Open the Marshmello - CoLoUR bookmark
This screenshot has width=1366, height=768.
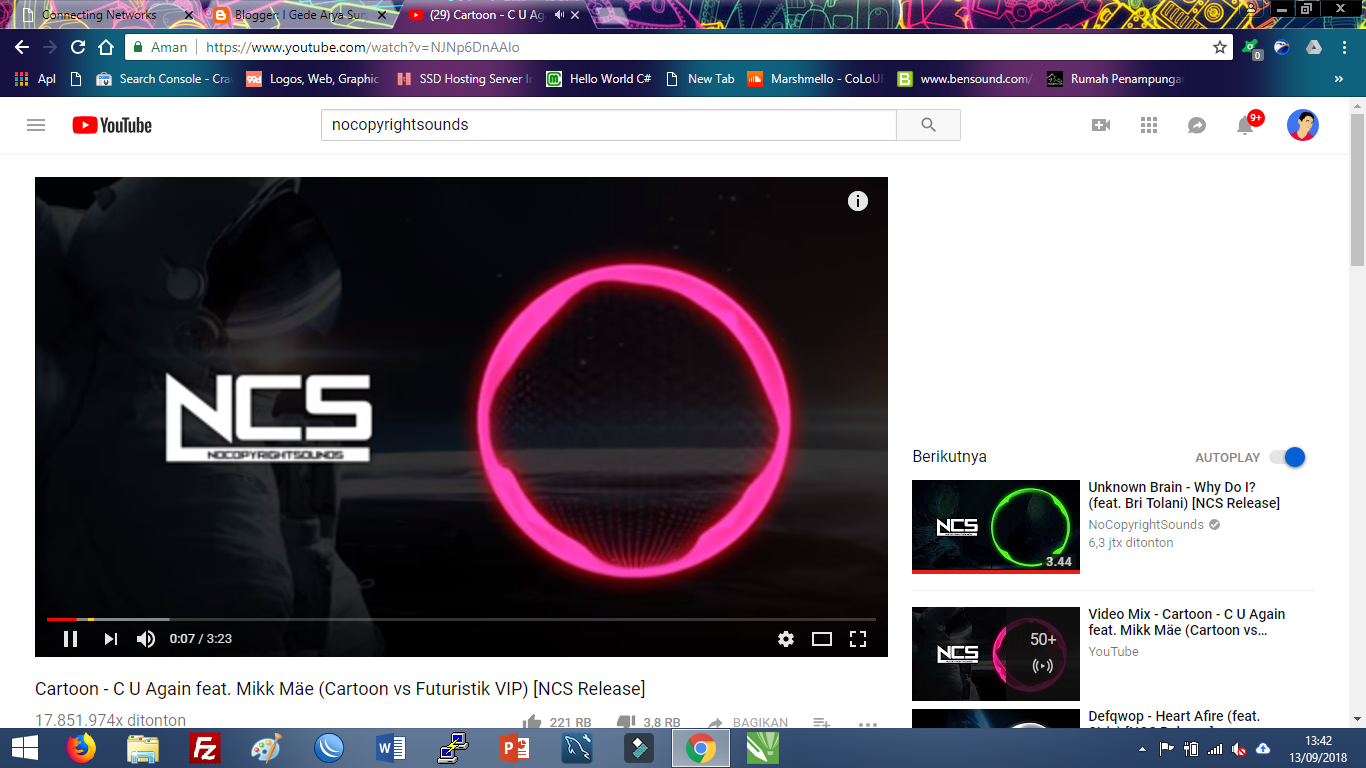[816, 79]
